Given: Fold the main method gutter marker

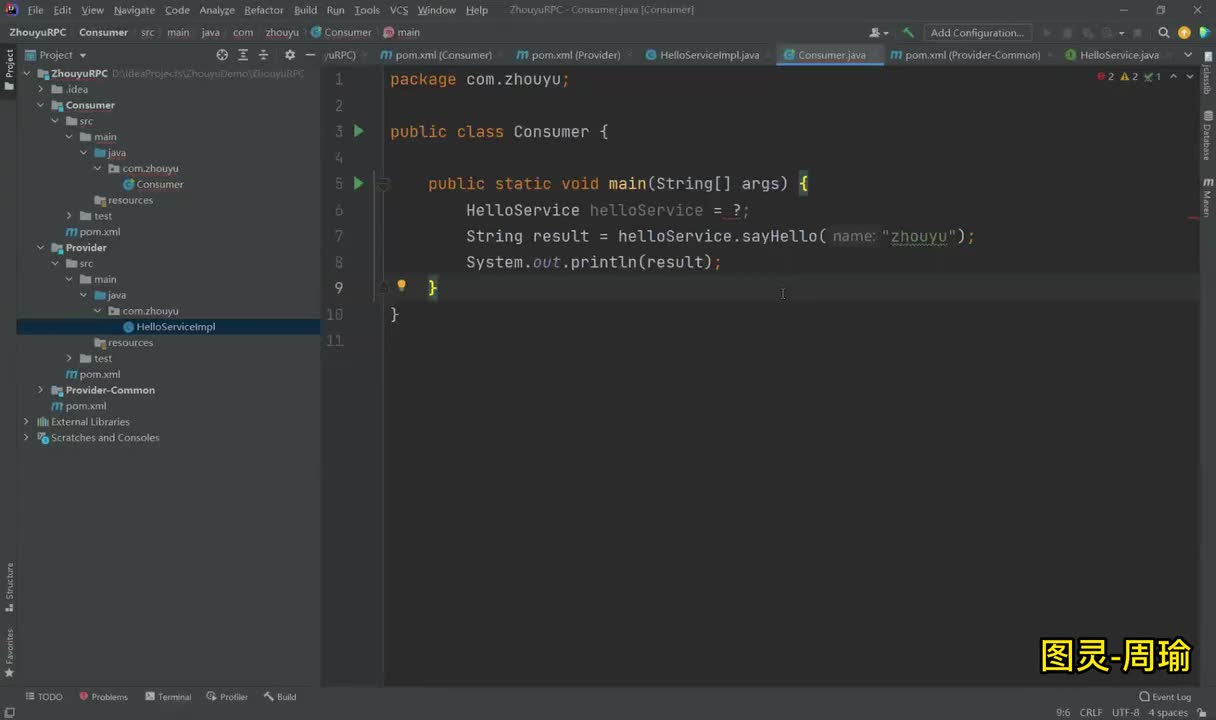Looking at the screenshot, I should (383, 184).
